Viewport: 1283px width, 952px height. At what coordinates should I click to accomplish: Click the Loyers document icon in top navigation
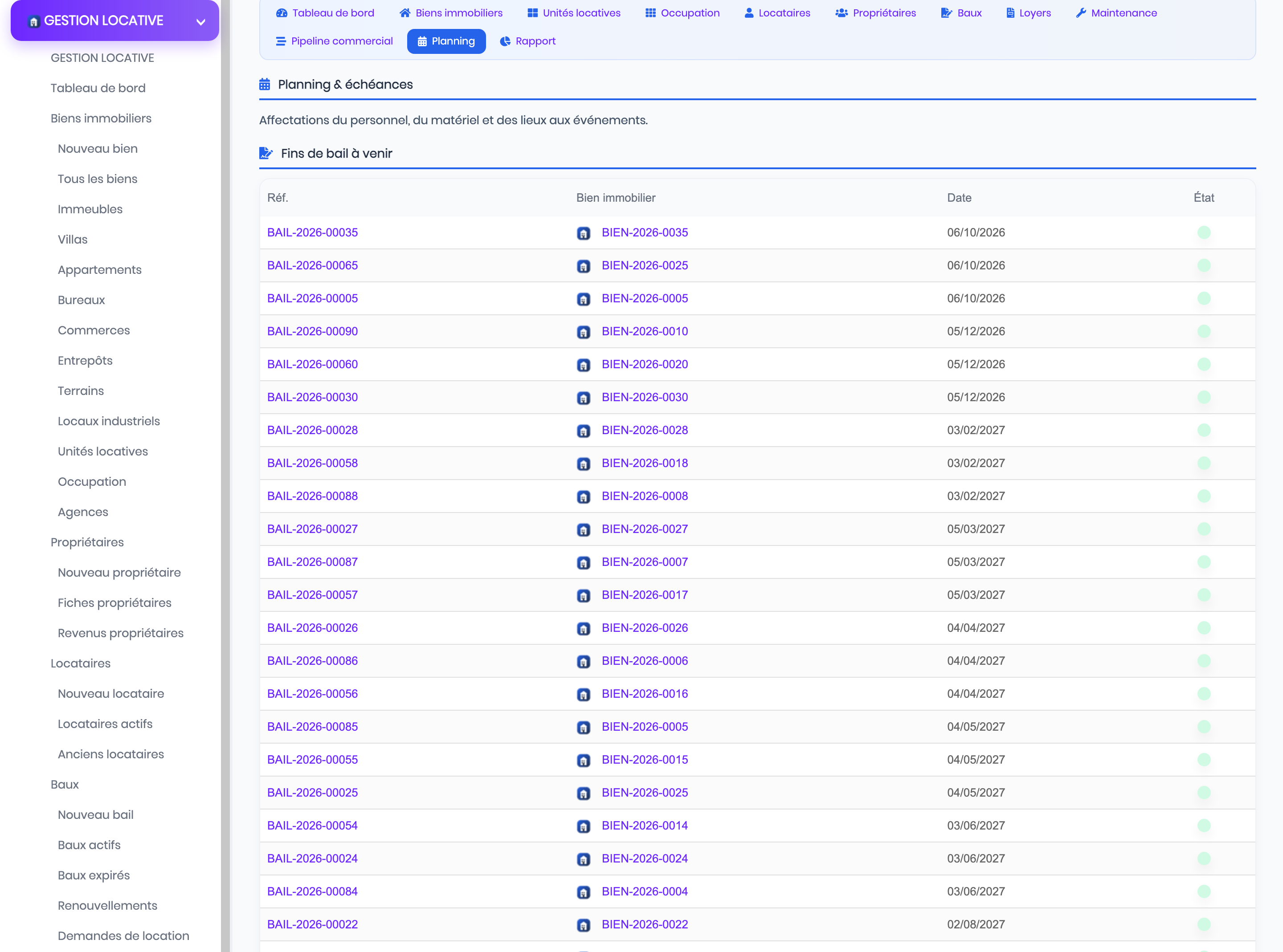tap(1010, 12)
